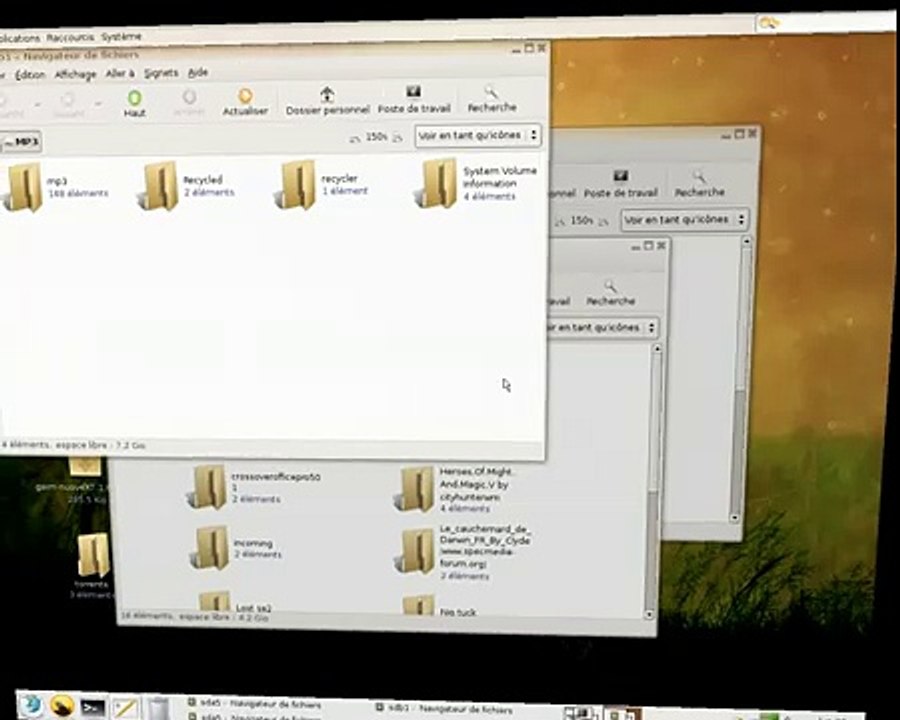Zoom in using the icon right of 150%

tap(397, 137)
